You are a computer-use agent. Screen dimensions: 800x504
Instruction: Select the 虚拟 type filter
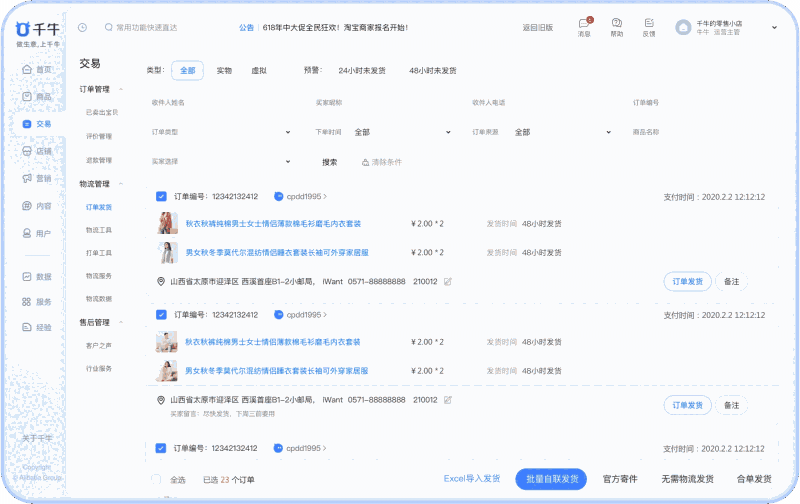[x=259, y=70]
